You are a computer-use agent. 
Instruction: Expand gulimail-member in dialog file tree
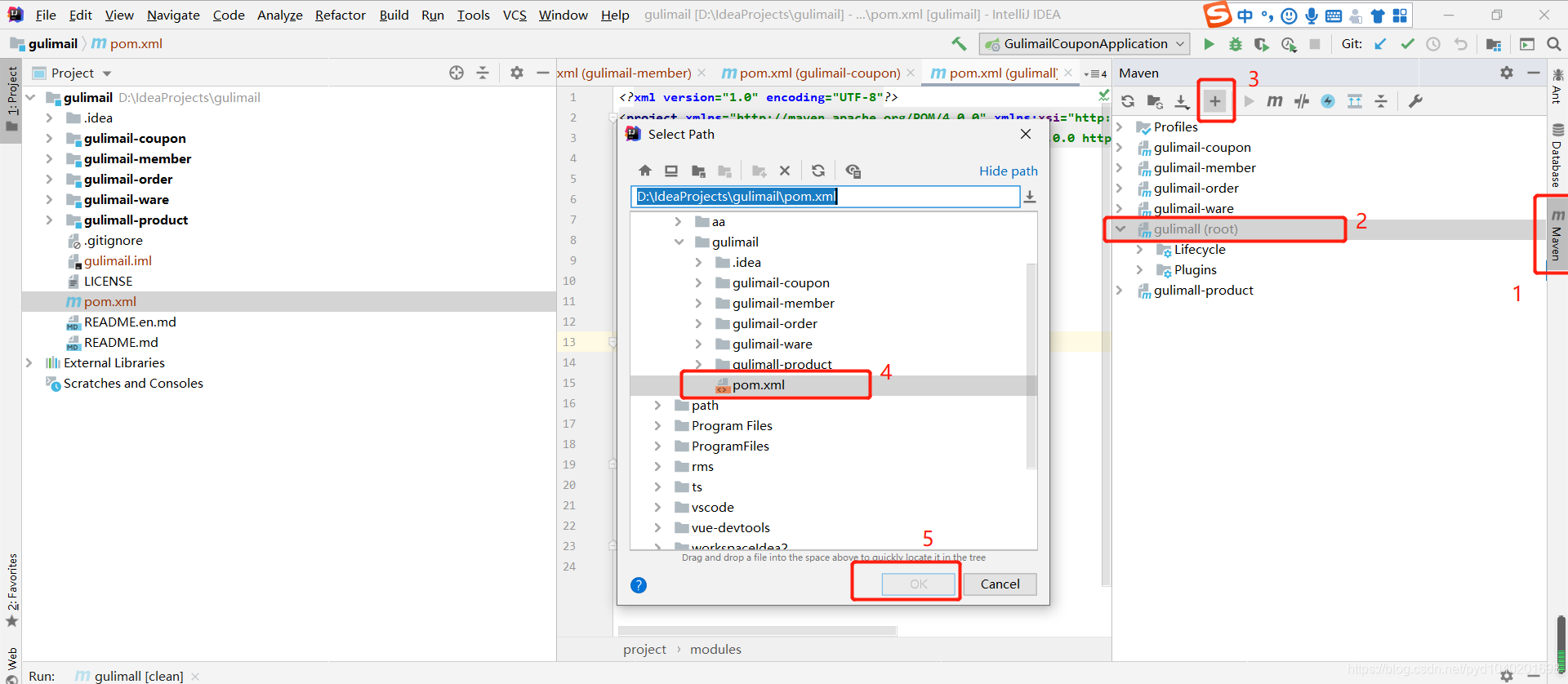click(698, 303)
